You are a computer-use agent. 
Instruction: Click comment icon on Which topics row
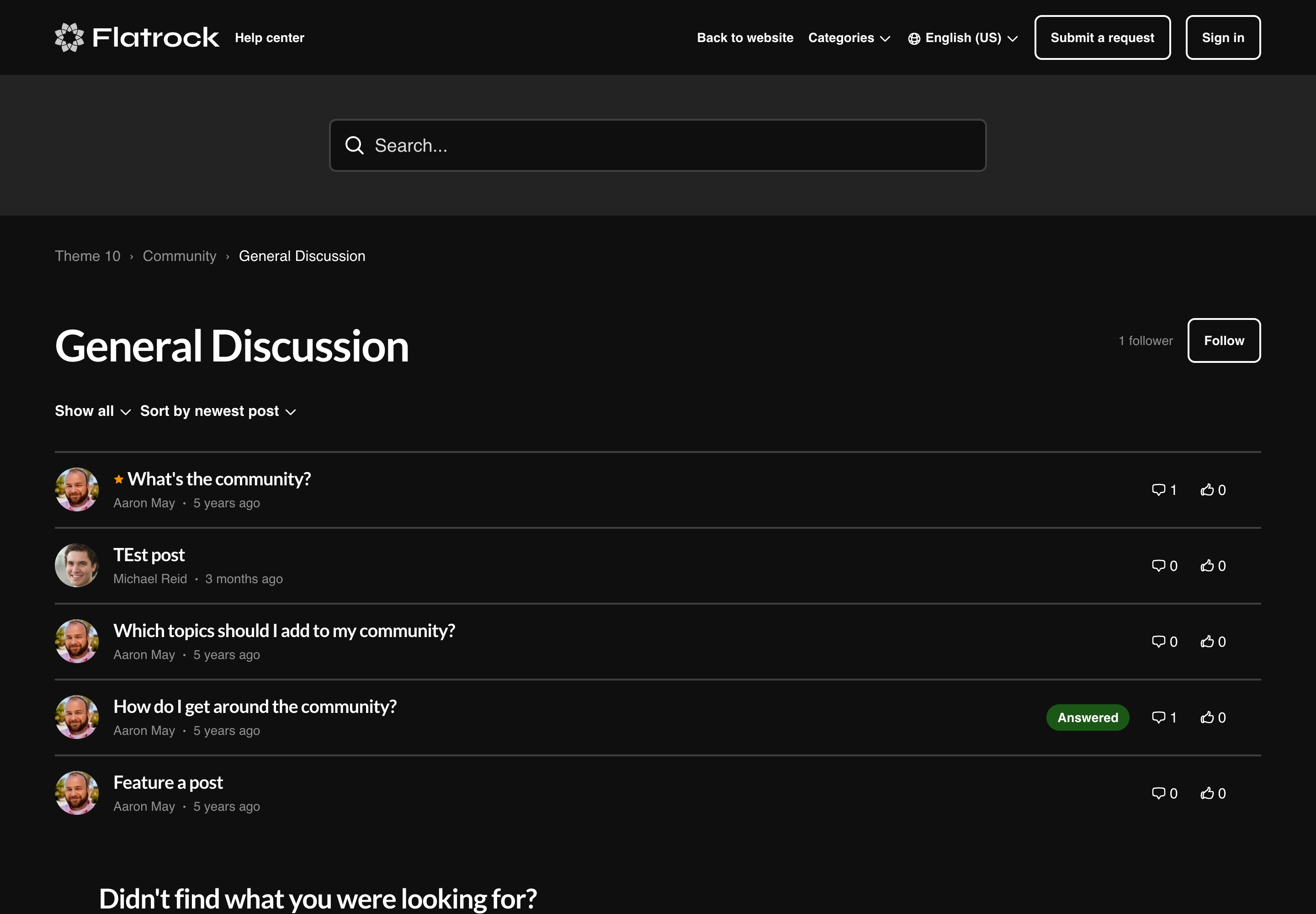point(1158,642)
